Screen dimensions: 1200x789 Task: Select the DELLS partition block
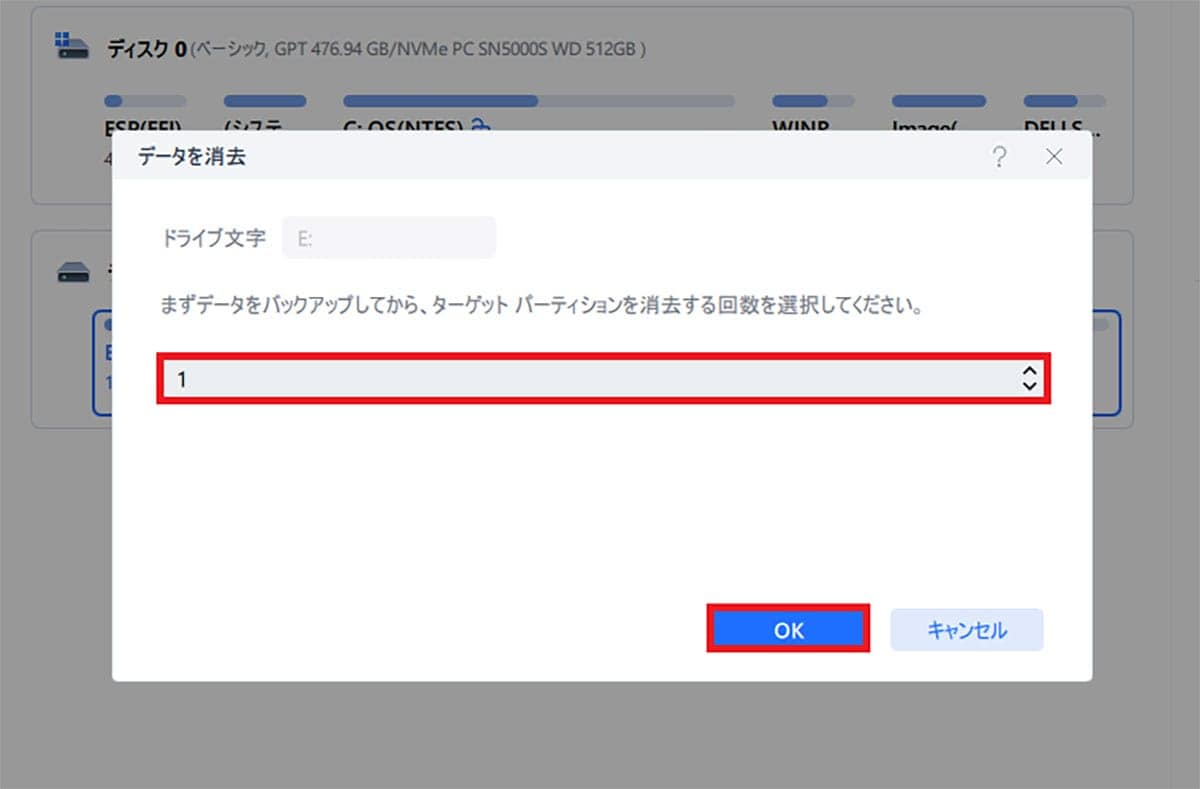point(1063,101)
